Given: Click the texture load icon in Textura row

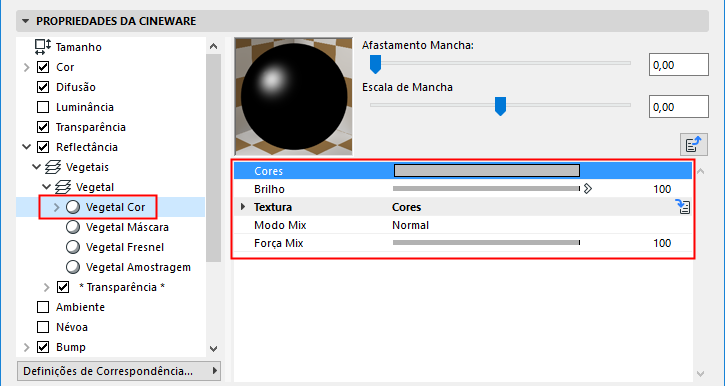Looking at the screenshot, I should pyautogui.click(x=683, y=207).
